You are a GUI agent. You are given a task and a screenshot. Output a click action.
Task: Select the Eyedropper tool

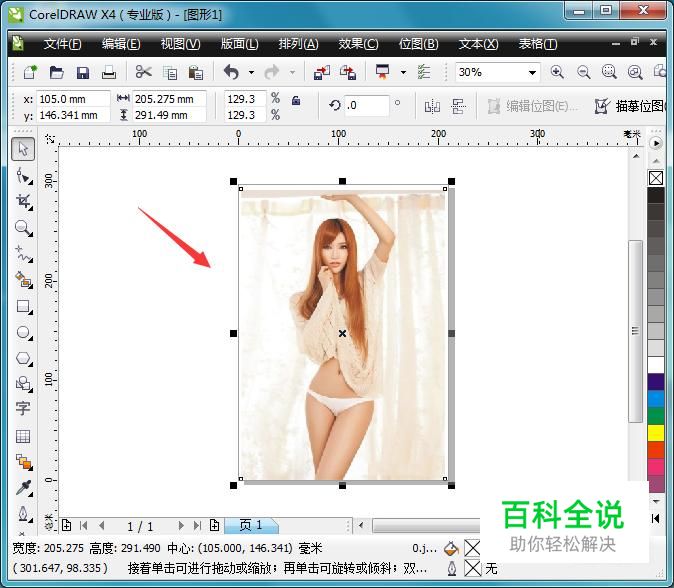(24, 488)
